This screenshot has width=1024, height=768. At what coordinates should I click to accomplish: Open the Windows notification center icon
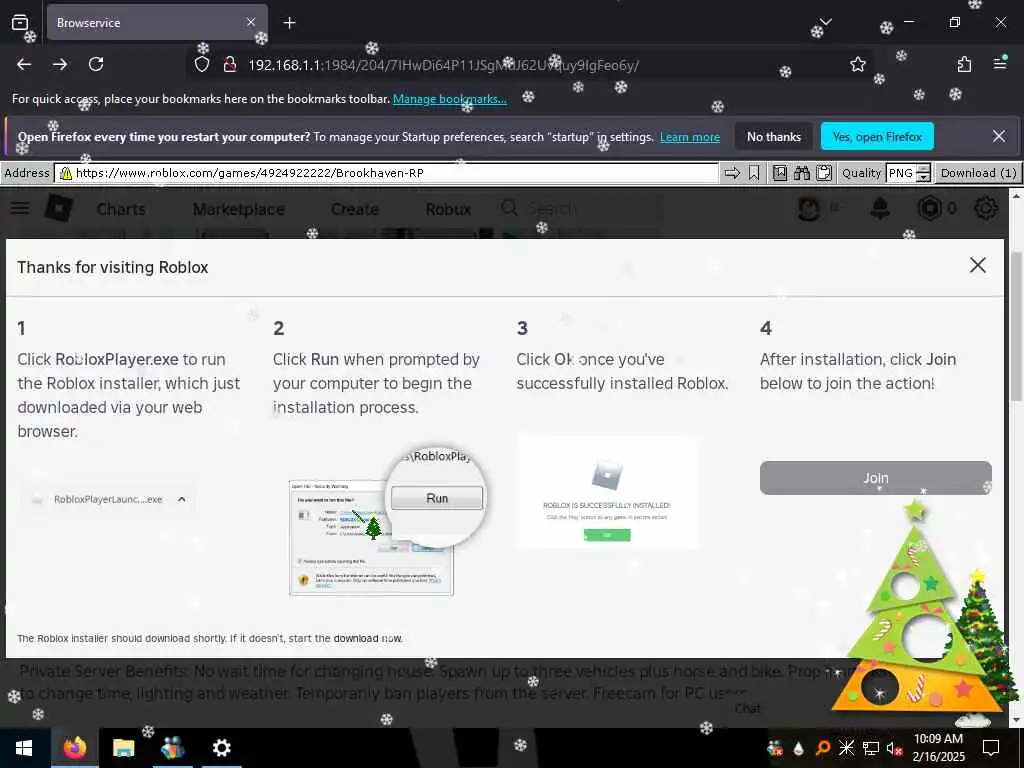pyautogui.click(x=991, y=748)
